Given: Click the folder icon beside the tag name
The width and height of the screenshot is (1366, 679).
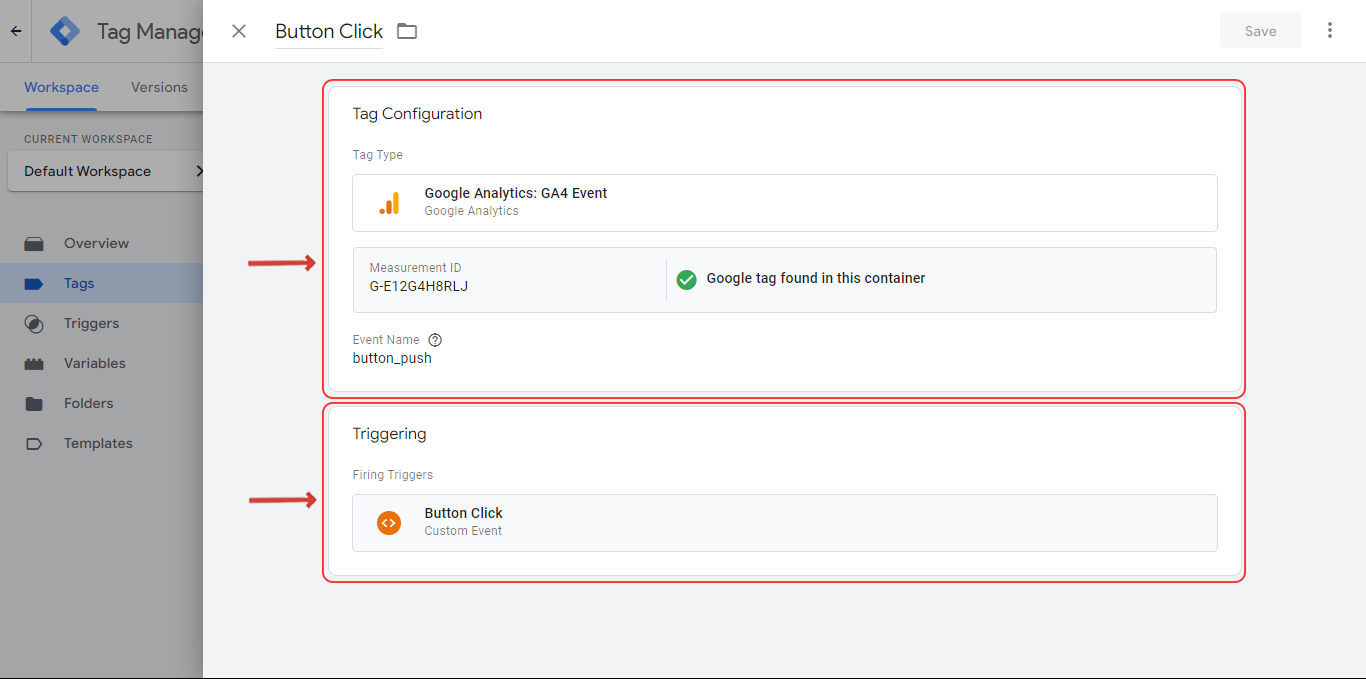Looking at the screenshot, I should [407, 31].
